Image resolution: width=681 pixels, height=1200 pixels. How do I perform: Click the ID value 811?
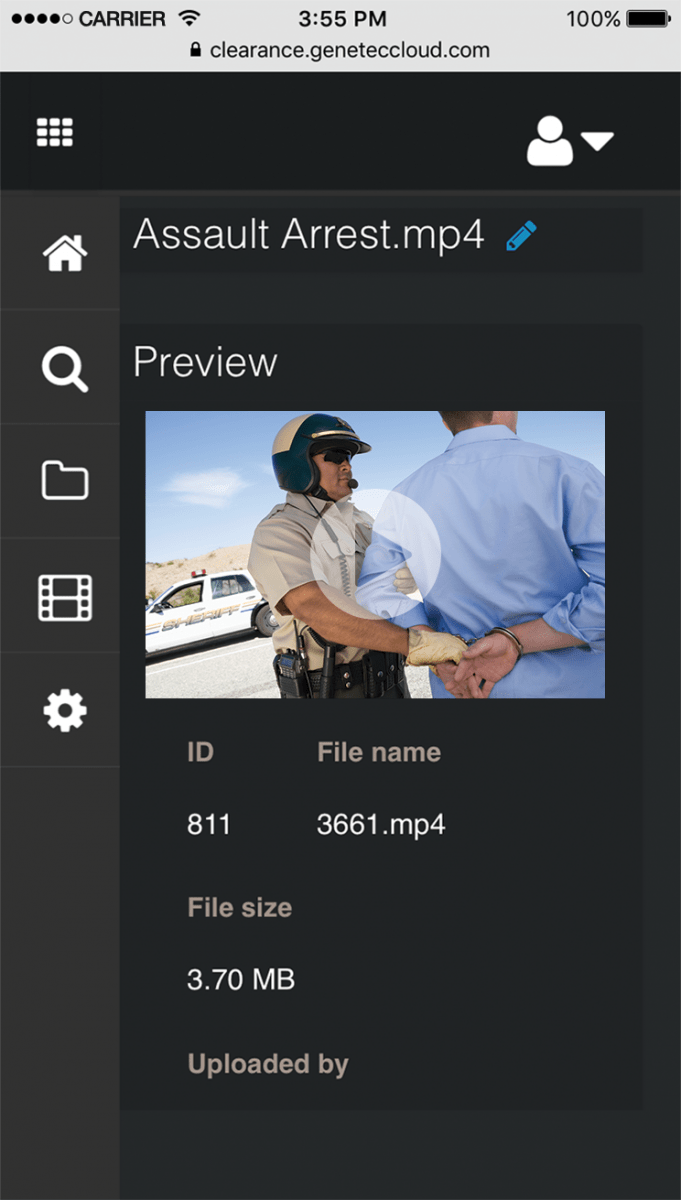(x=209, y=824)
